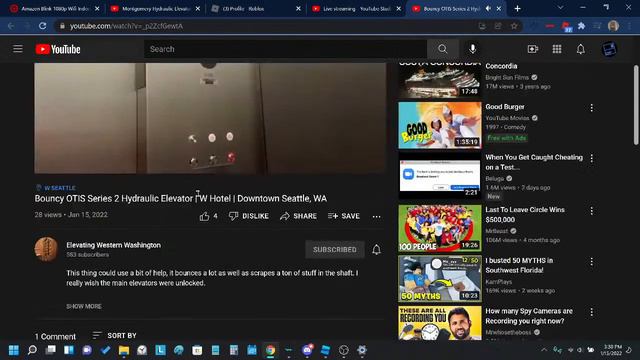The image size is (640, 360).
Task: Open the tab search chevron in Chrome
Action: tap(560, 8)
